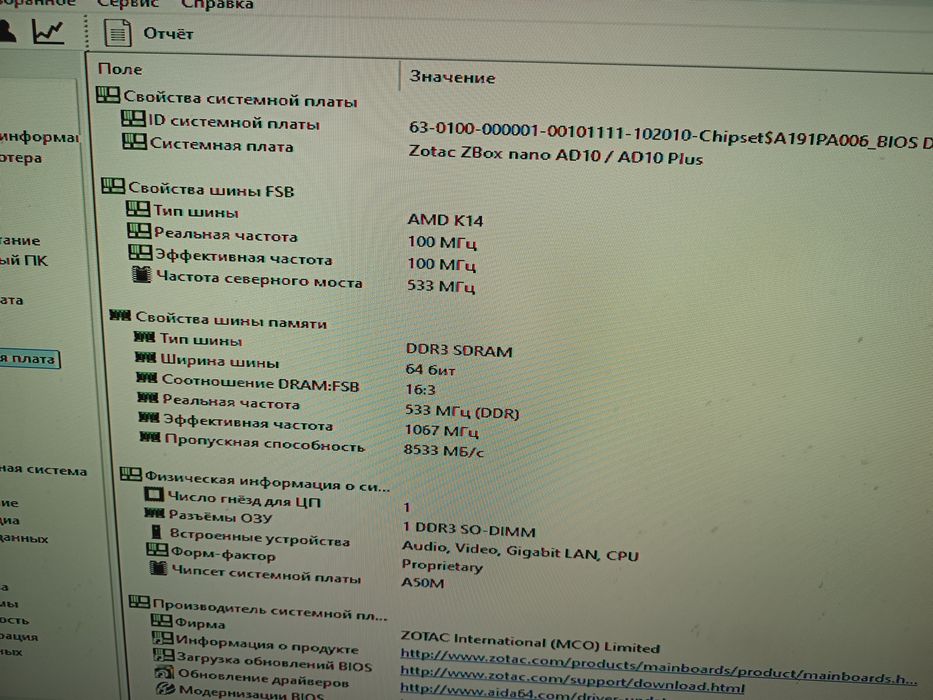The height and width of the screenshot is (700, 933).
Task: Select the AMD K14 bus type value
Action: (x=445, y=220)
